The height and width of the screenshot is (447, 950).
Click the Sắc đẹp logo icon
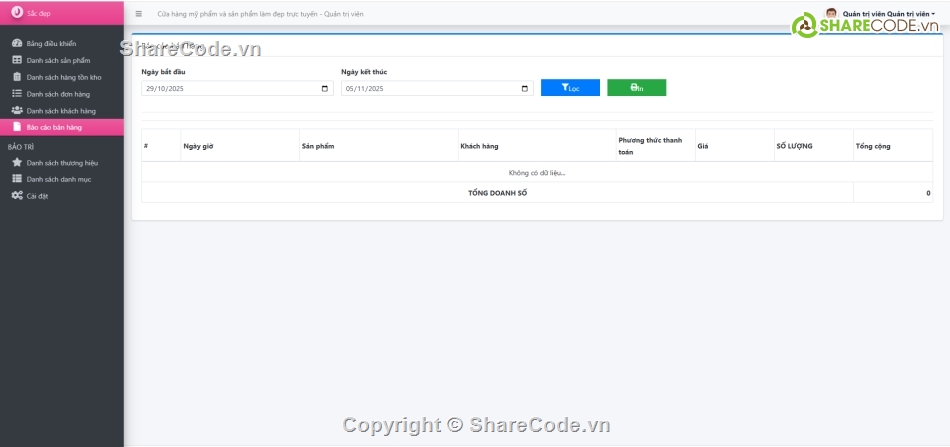tap(16, 13)
